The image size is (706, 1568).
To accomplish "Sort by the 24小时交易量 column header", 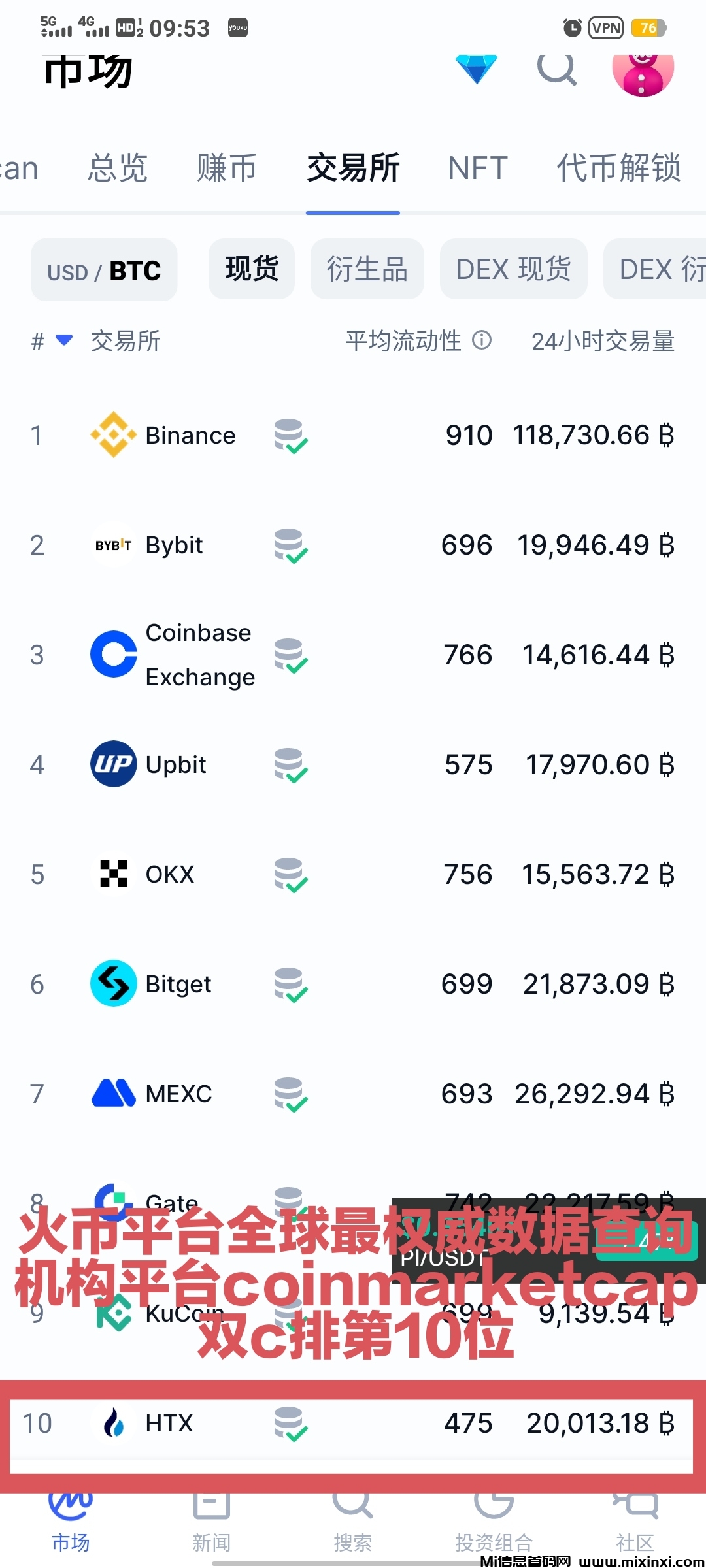I will 603,340.
